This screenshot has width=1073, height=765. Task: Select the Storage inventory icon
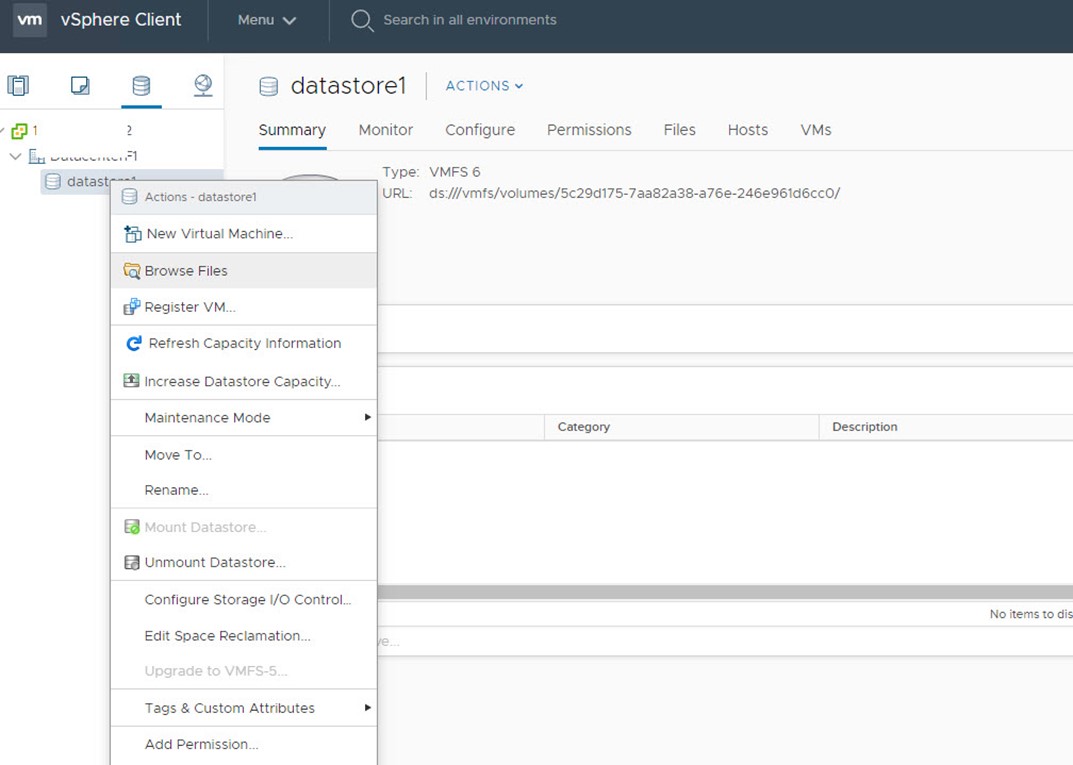point(141,86)
